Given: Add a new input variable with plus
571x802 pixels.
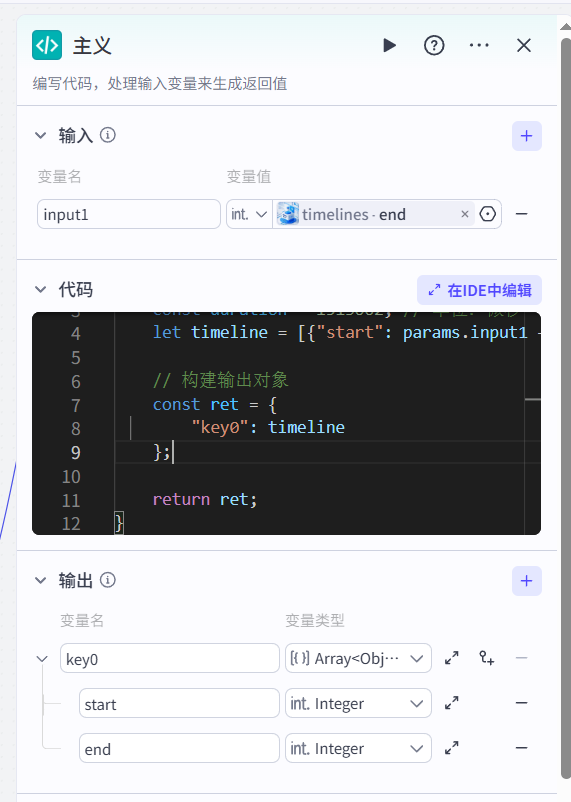Looking at the screenshot, I should (526, 136).
